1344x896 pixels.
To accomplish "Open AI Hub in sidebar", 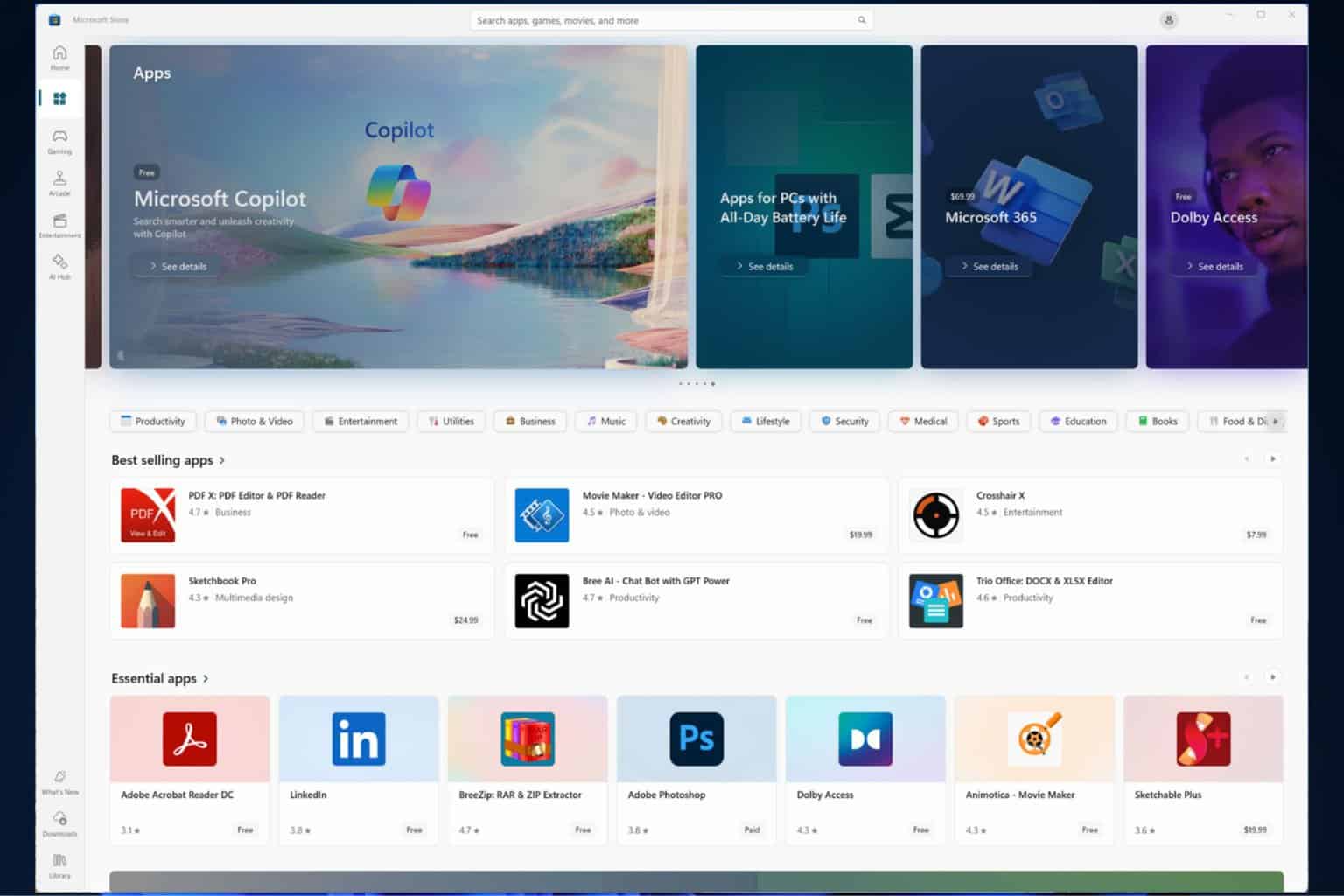I will coord(59,267).
